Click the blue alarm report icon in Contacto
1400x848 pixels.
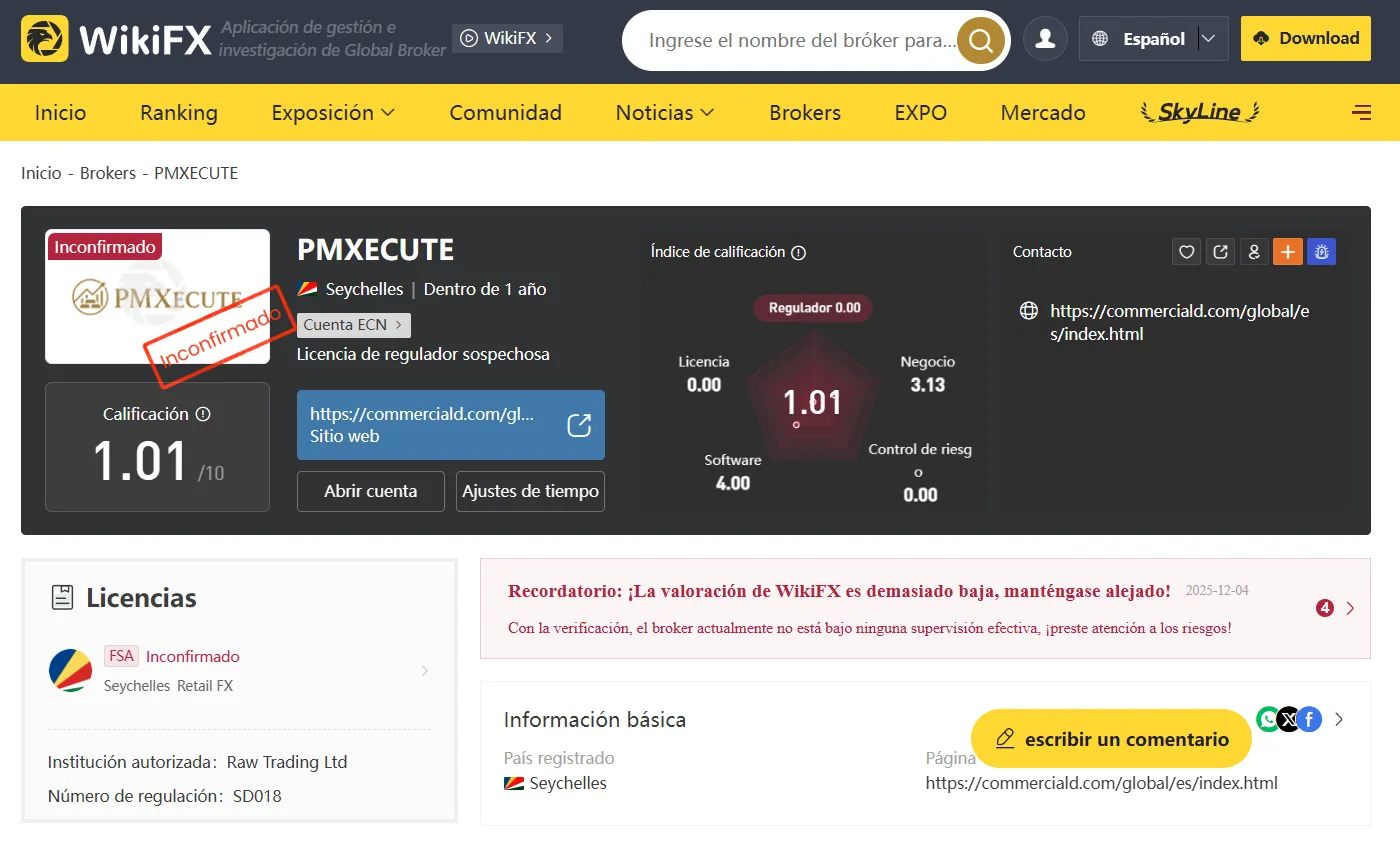1322,252
